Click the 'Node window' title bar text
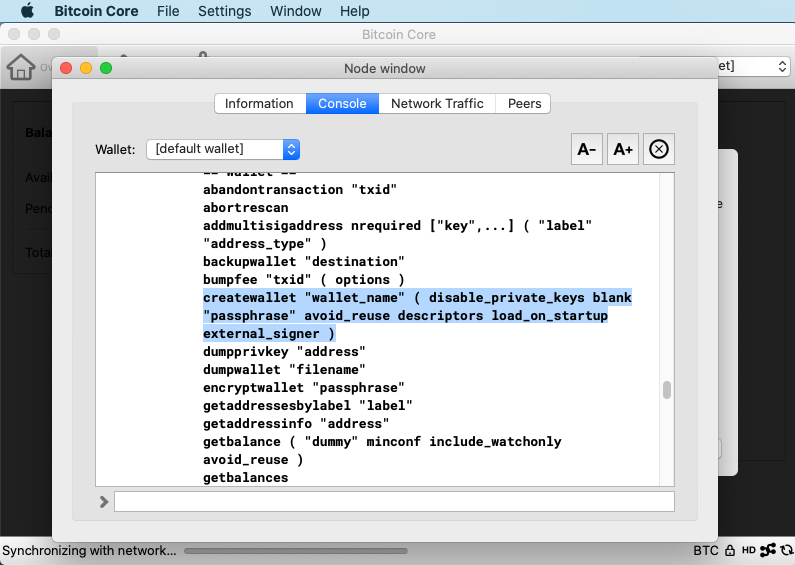Screen dimensions: 795x565 coord(385,68)
